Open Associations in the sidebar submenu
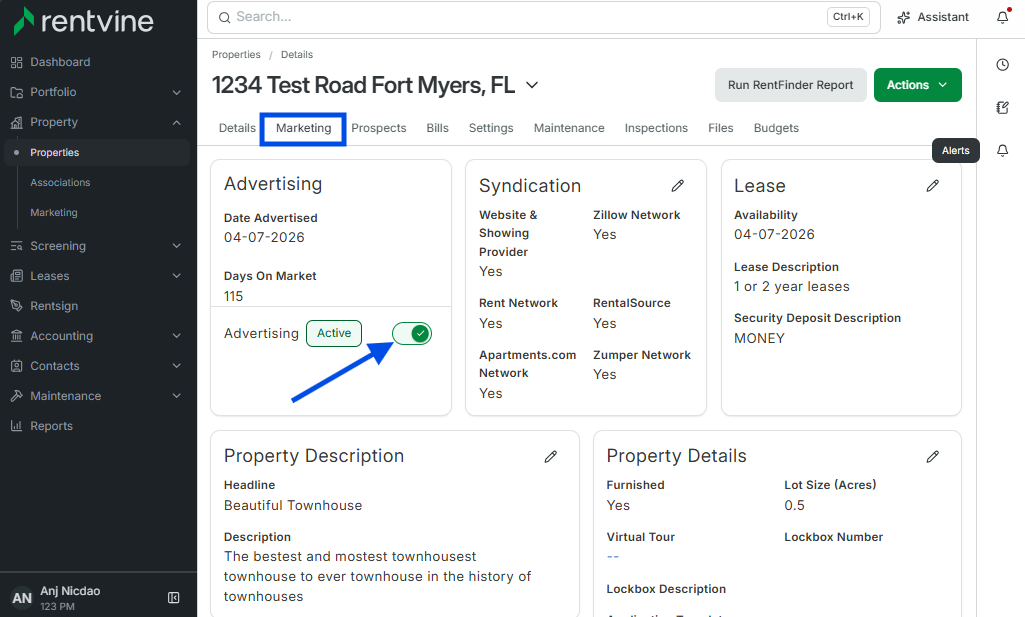The image size is (1025, 617). (x=60, y=182)
